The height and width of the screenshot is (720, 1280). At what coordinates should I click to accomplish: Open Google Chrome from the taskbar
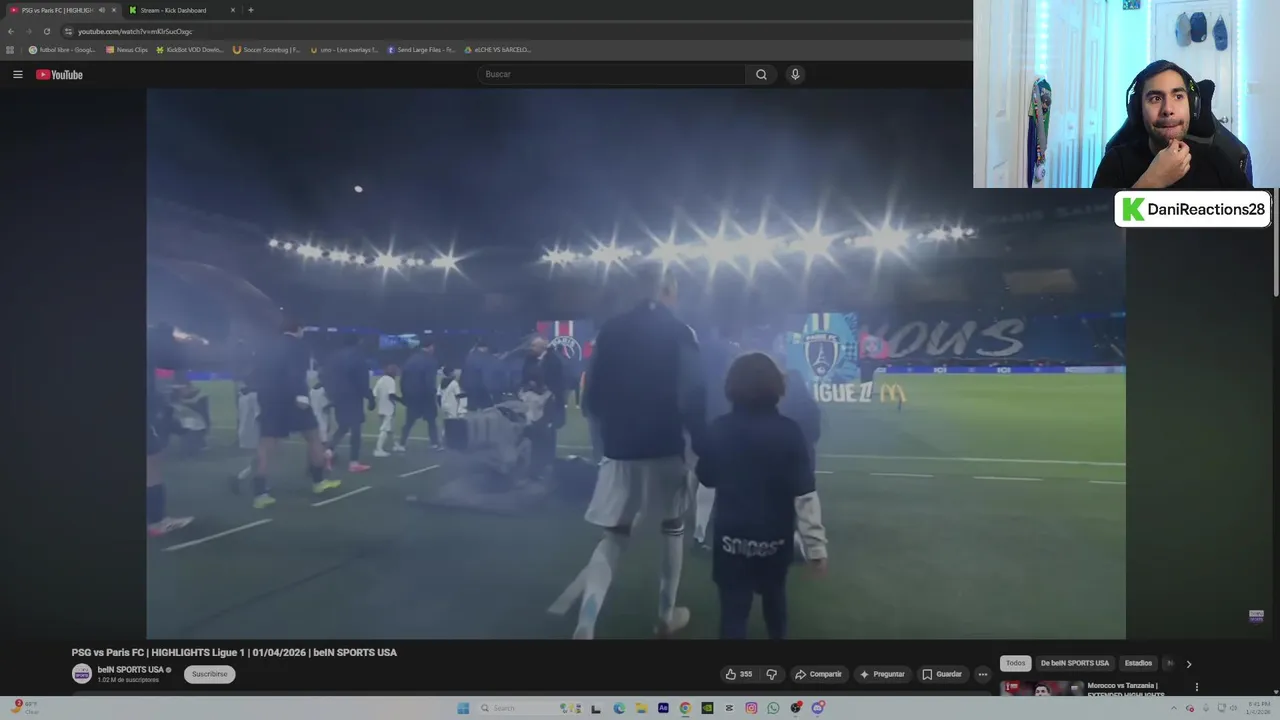pos(685,708)
